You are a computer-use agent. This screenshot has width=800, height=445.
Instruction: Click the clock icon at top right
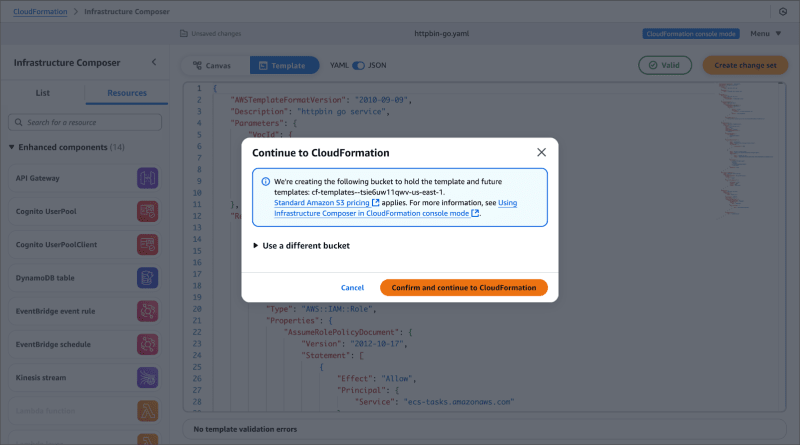[x=783, y=11]
